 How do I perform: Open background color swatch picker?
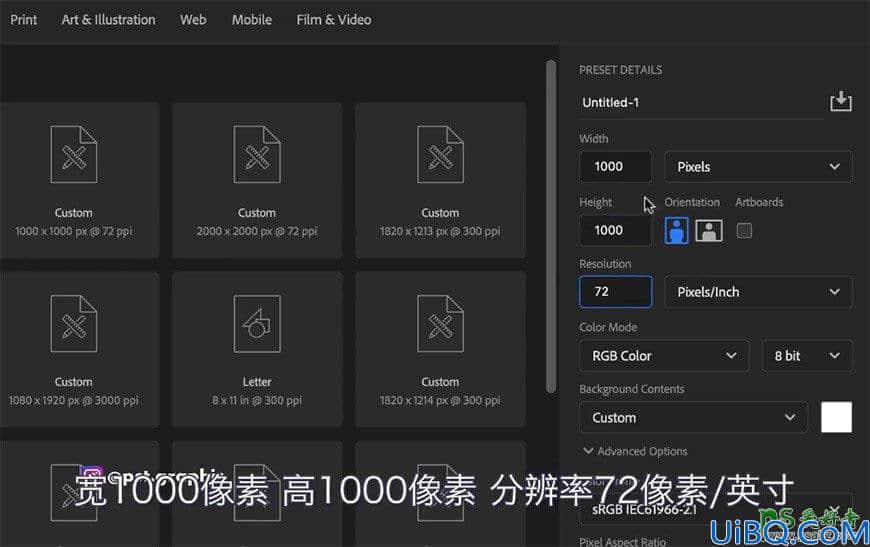tap(836, 417)
